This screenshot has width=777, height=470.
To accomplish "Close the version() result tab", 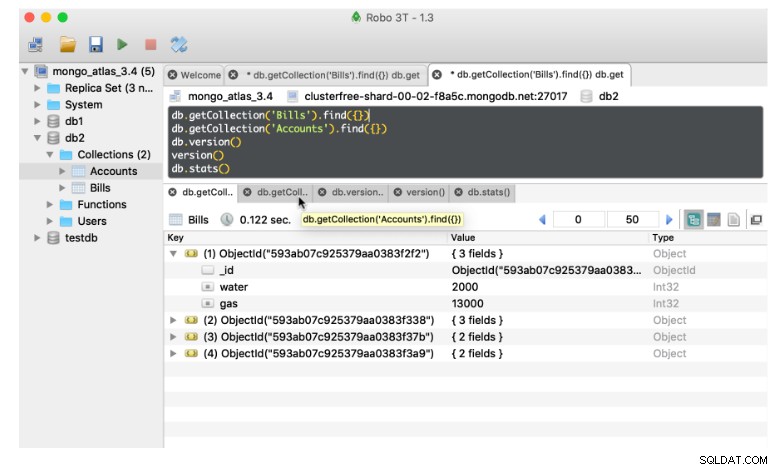I will tap(397, 192).
